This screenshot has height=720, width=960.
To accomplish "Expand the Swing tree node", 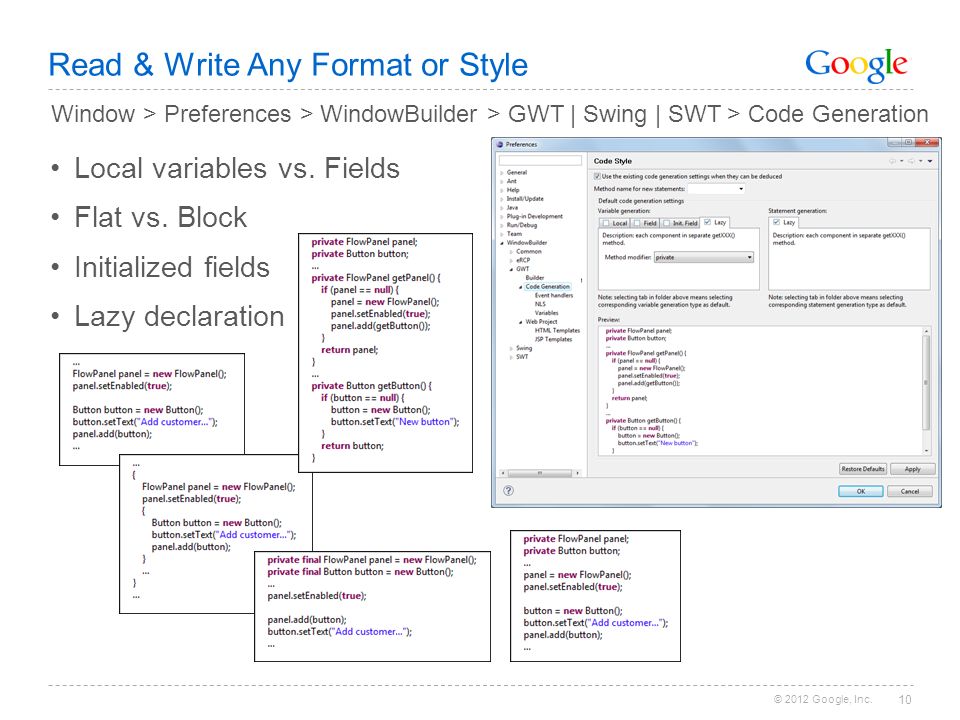I will pyautogui.click(x=512, y=348).
